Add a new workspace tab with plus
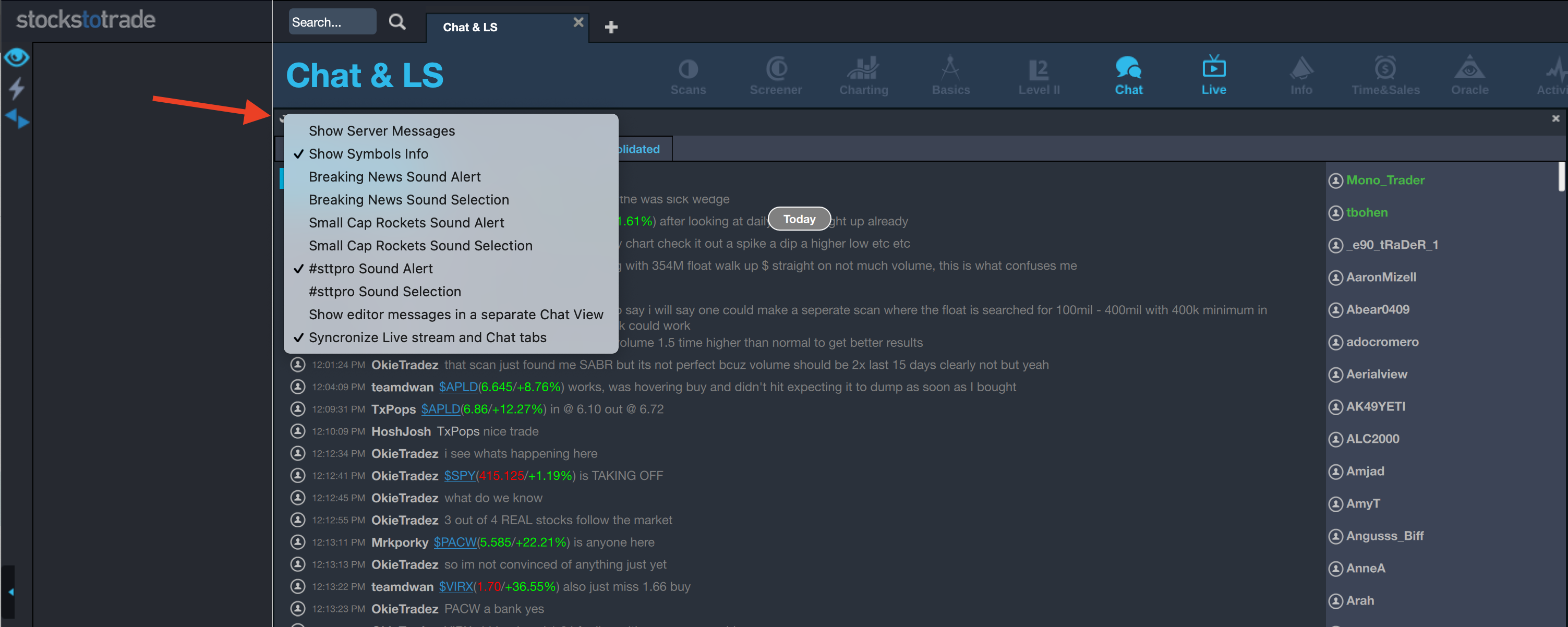The height and width of the screenshot is (627, 1568). (611, 27)
